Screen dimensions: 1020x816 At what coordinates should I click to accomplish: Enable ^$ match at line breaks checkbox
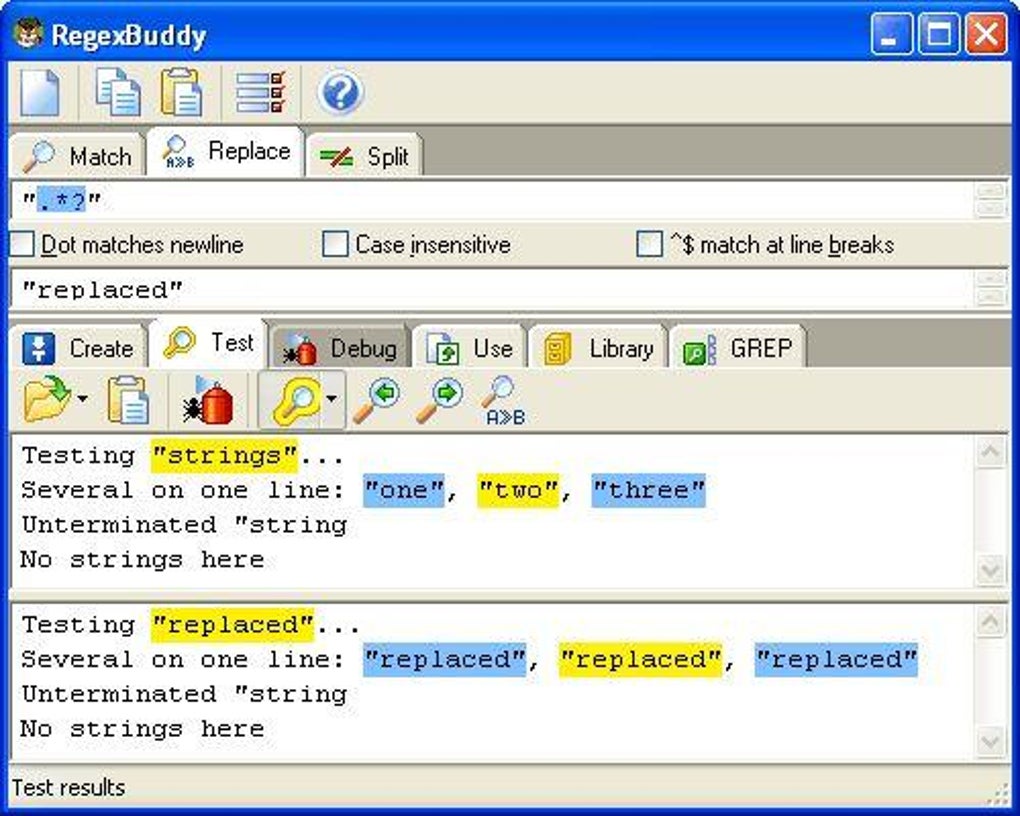[x=649, y=244]
